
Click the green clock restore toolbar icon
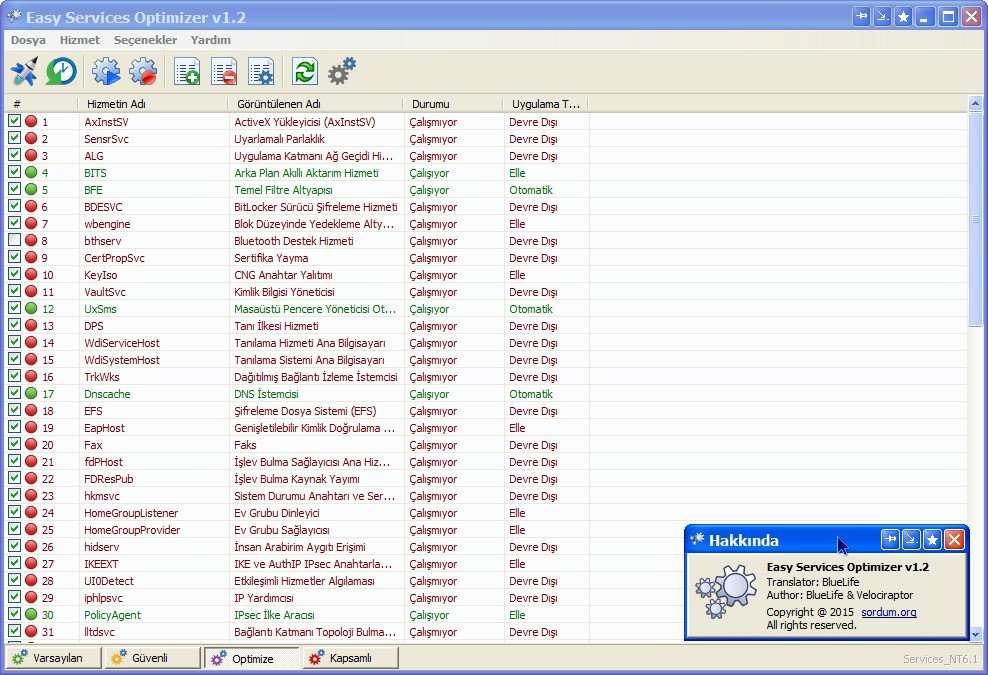pyautogui.click(x=62, y=71)
